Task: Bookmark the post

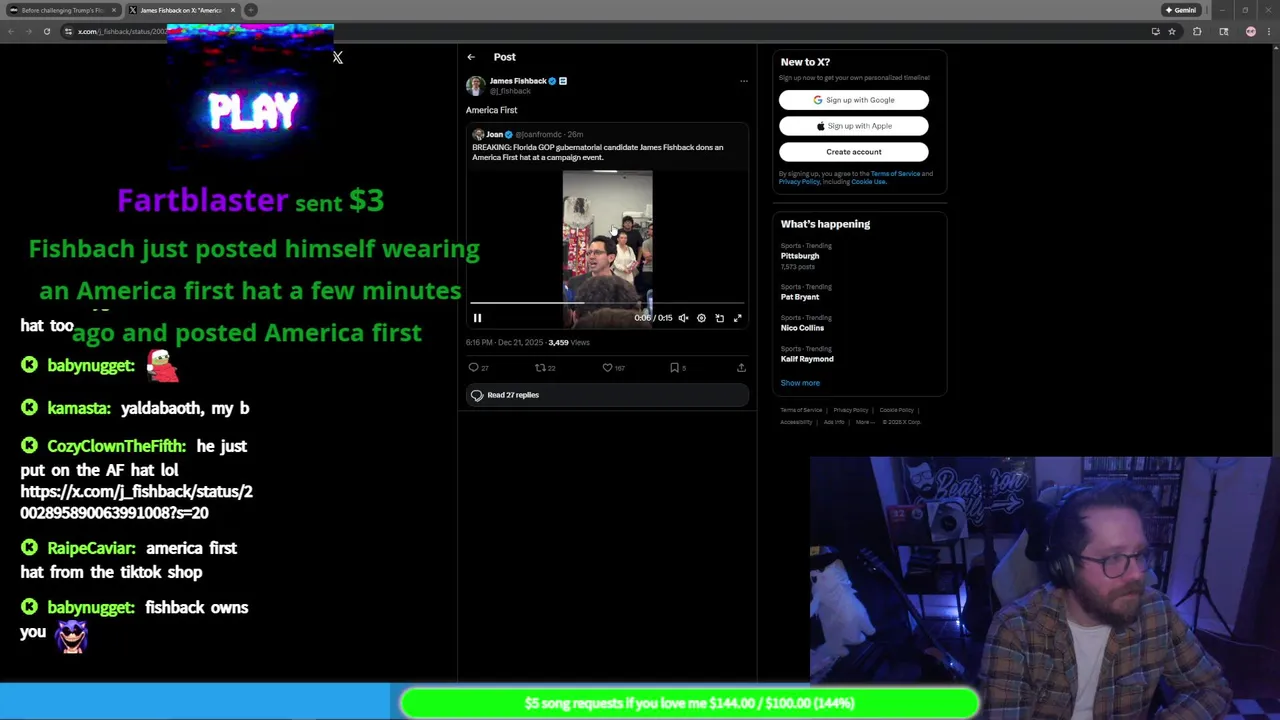Action: pos(674,368)
